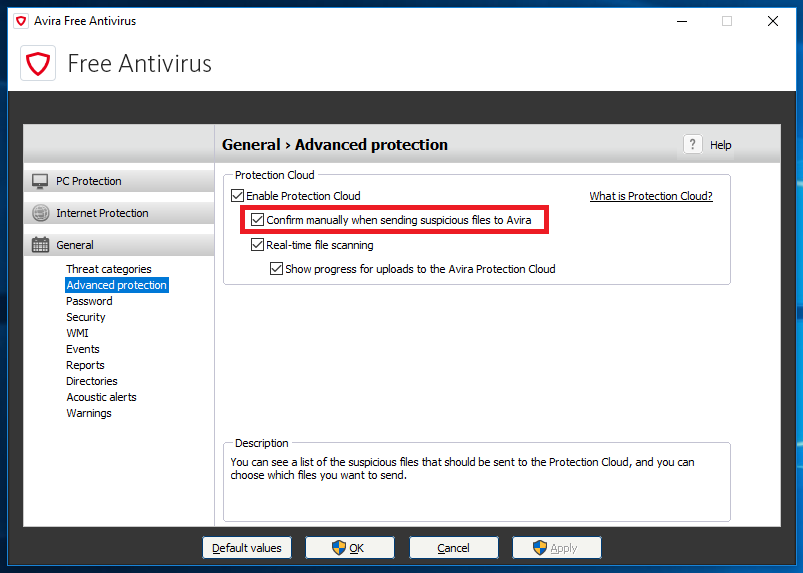Collapse the General section
This screenshot has width=803, height=573.
(x=119, y=245)
